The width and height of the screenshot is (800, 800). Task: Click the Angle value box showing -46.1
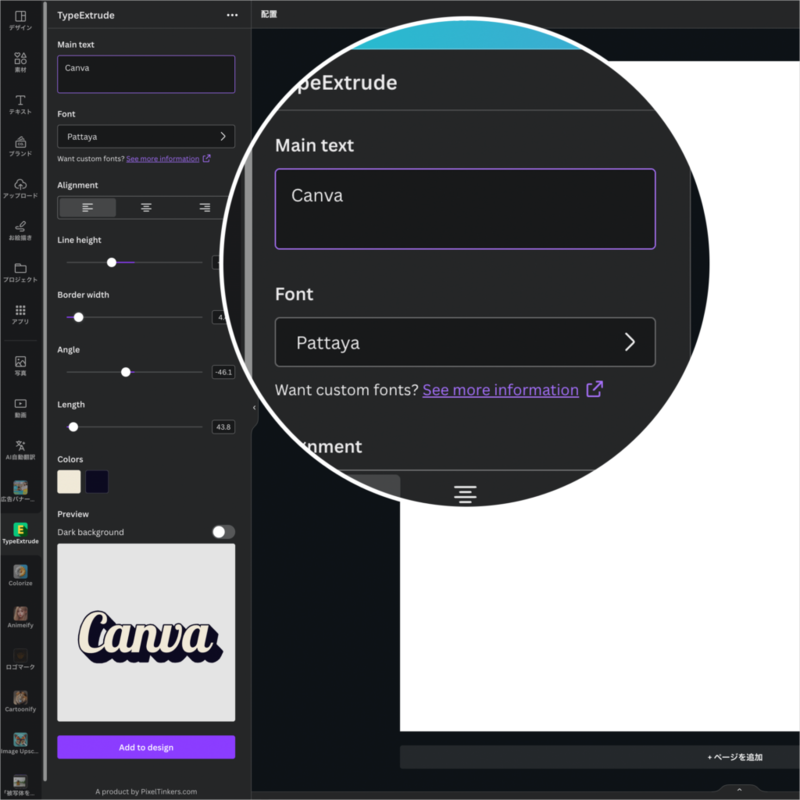223,372
